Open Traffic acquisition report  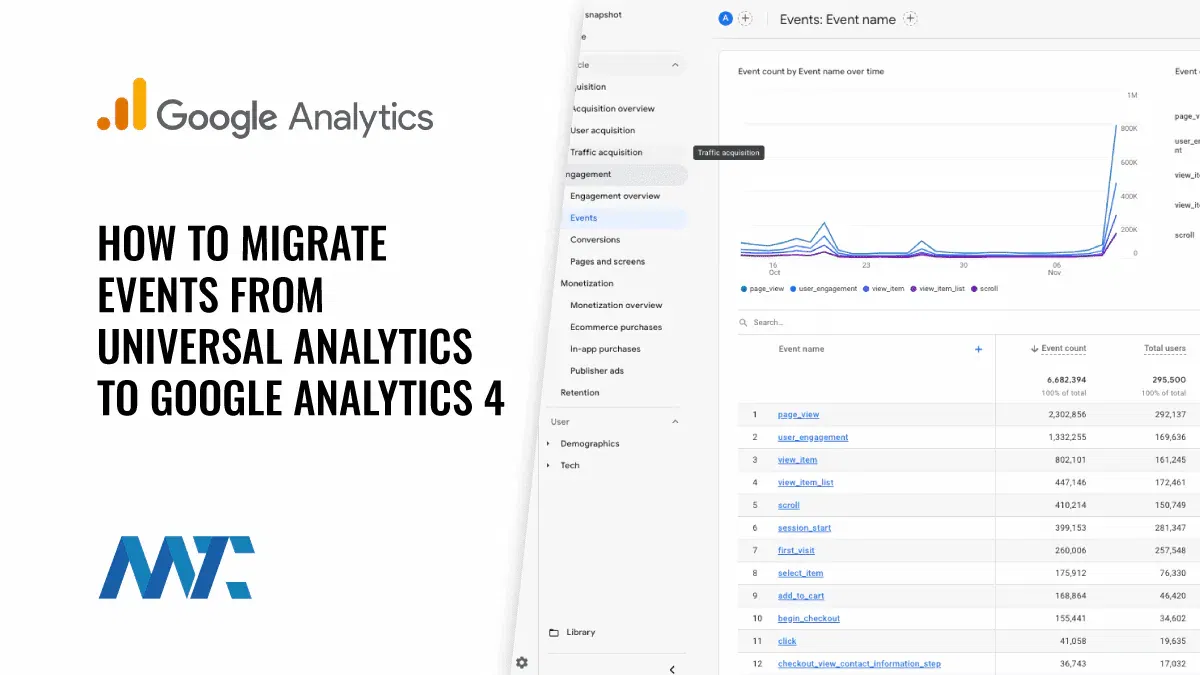(x=606, y=152)
